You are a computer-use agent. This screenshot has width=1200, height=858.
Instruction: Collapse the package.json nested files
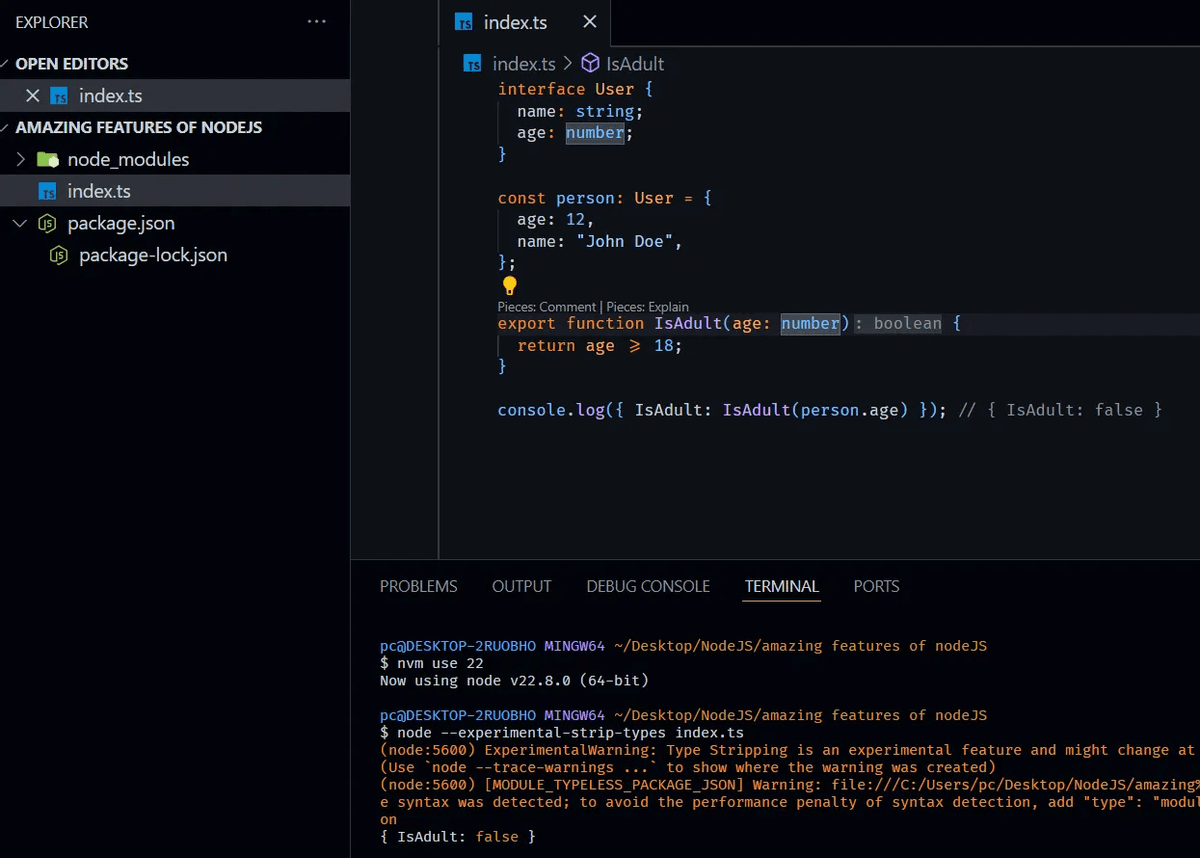[x=21, y=223]
